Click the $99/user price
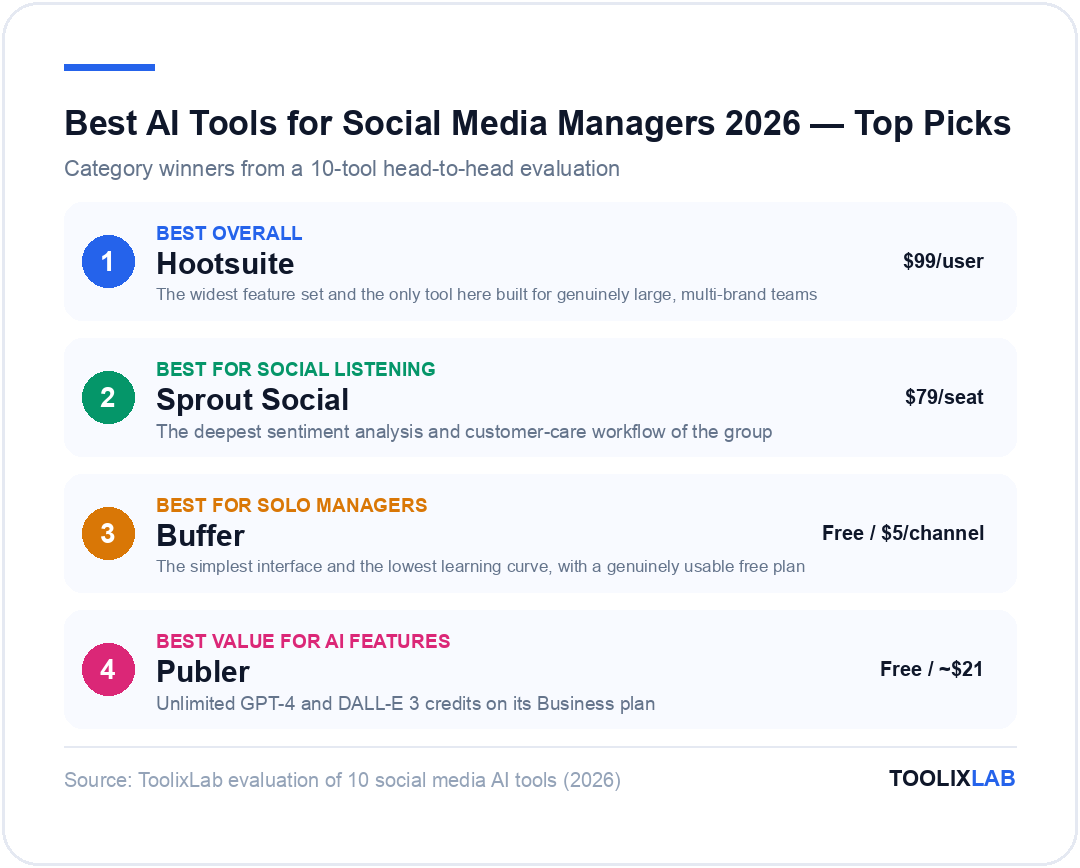The image size is (1080, 868). click(x=943, y=261)
